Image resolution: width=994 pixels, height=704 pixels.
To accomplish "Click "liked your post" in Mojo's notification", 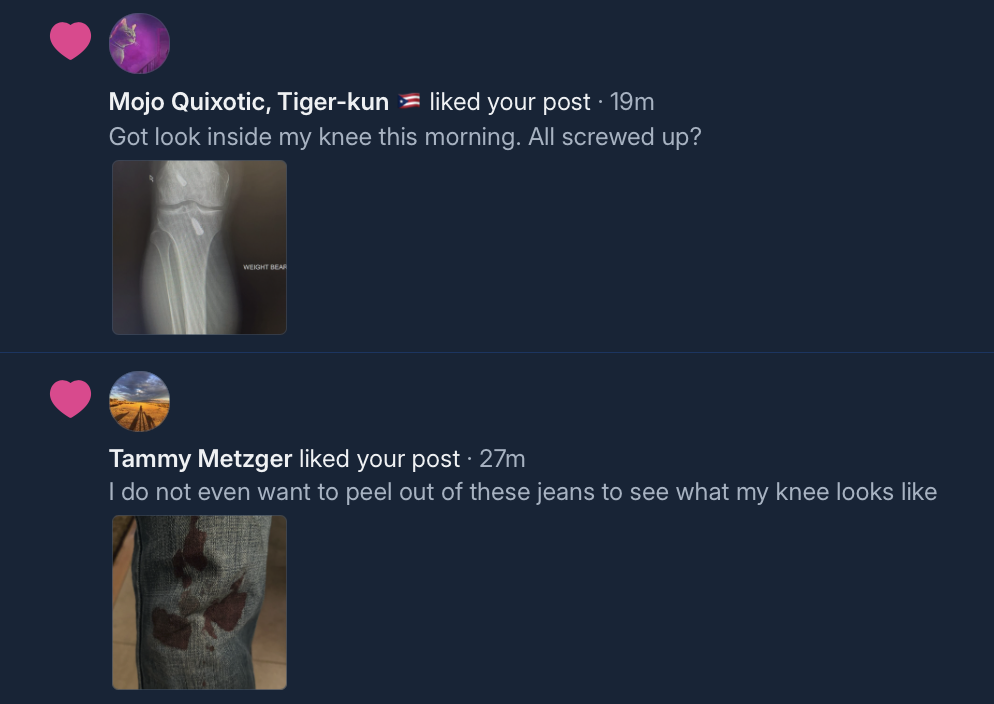I will click(510, 102).
